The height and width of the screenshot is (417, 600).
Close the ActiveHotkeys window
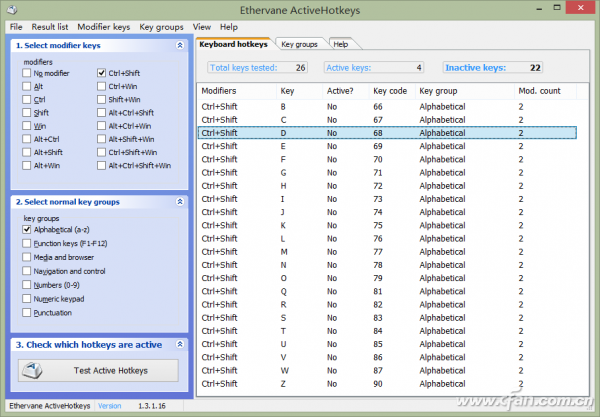coord(578,8)
